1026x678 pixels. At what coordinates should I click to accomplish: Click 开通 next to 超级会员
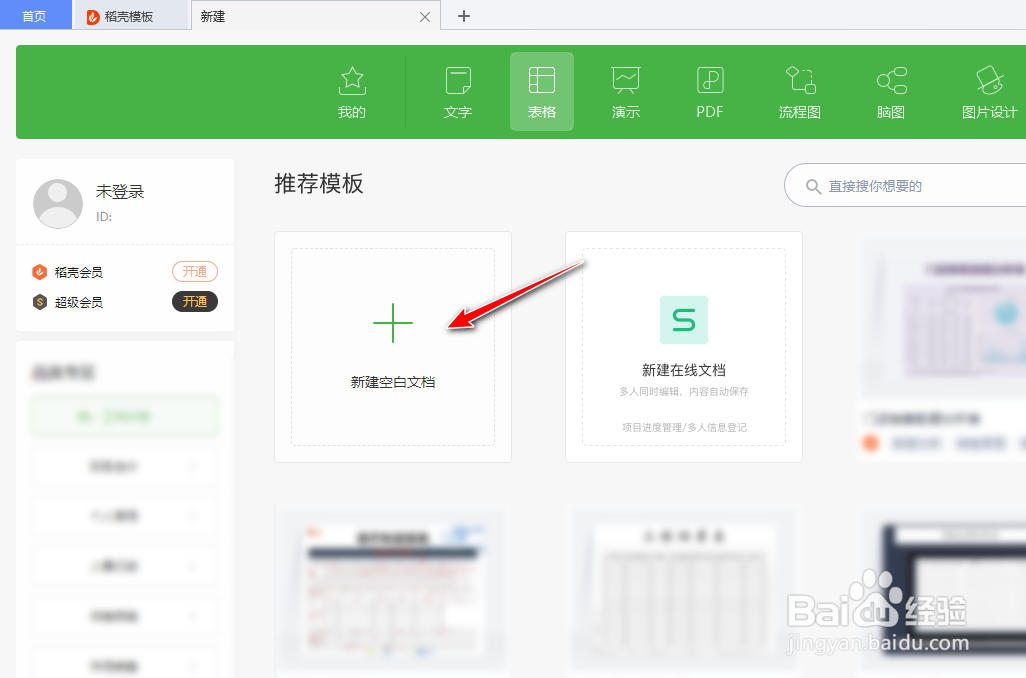(194, 301)
